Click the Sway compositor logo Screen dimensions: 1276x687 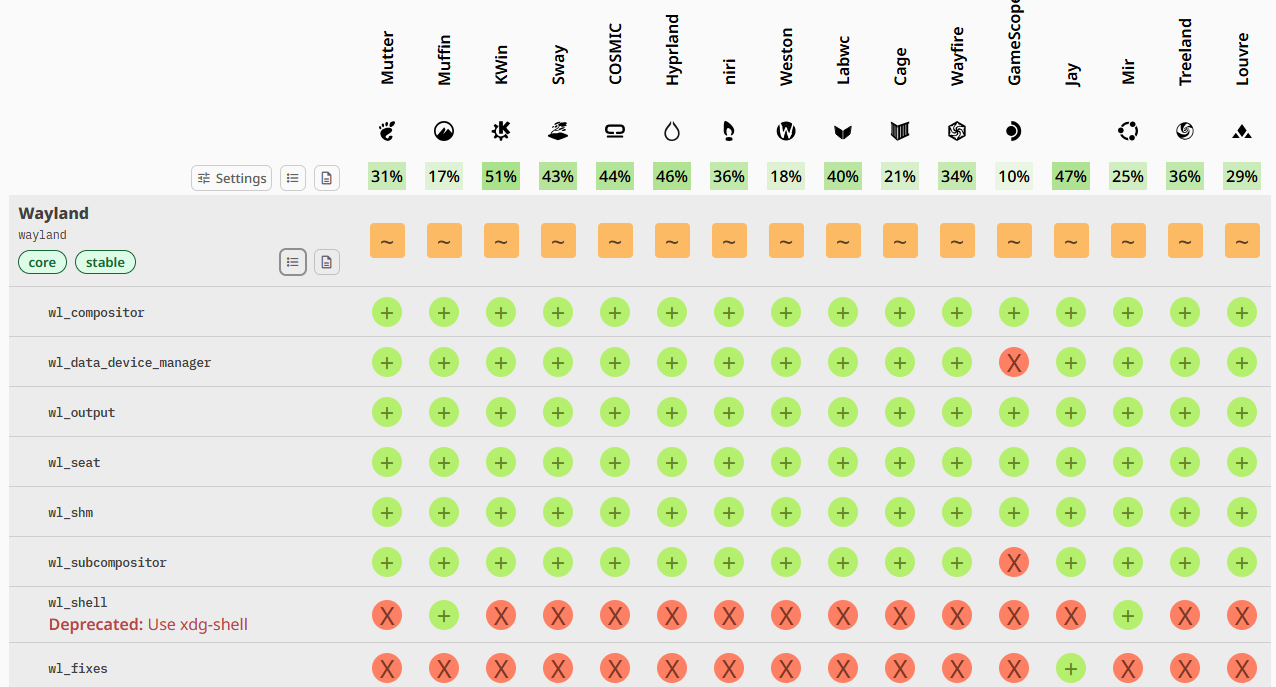558,131
